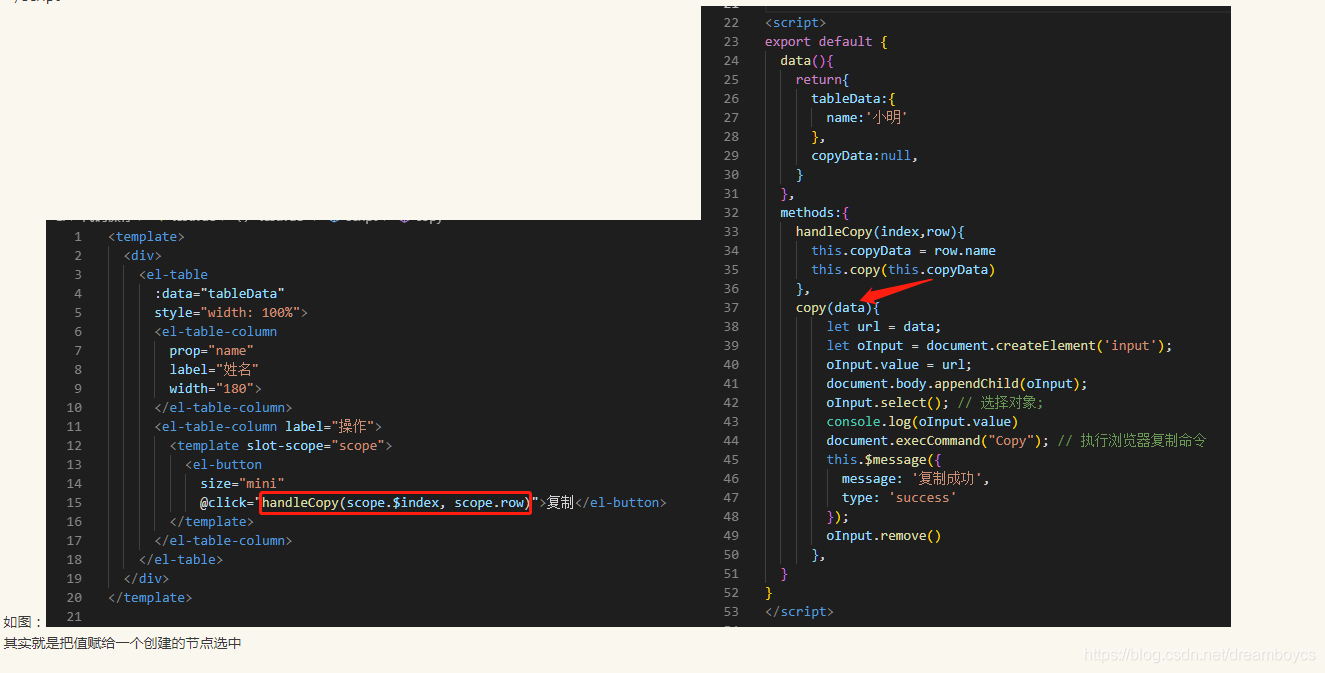Click the 'size="mini"' attribute
The image size is (1325, 673).
242,484
